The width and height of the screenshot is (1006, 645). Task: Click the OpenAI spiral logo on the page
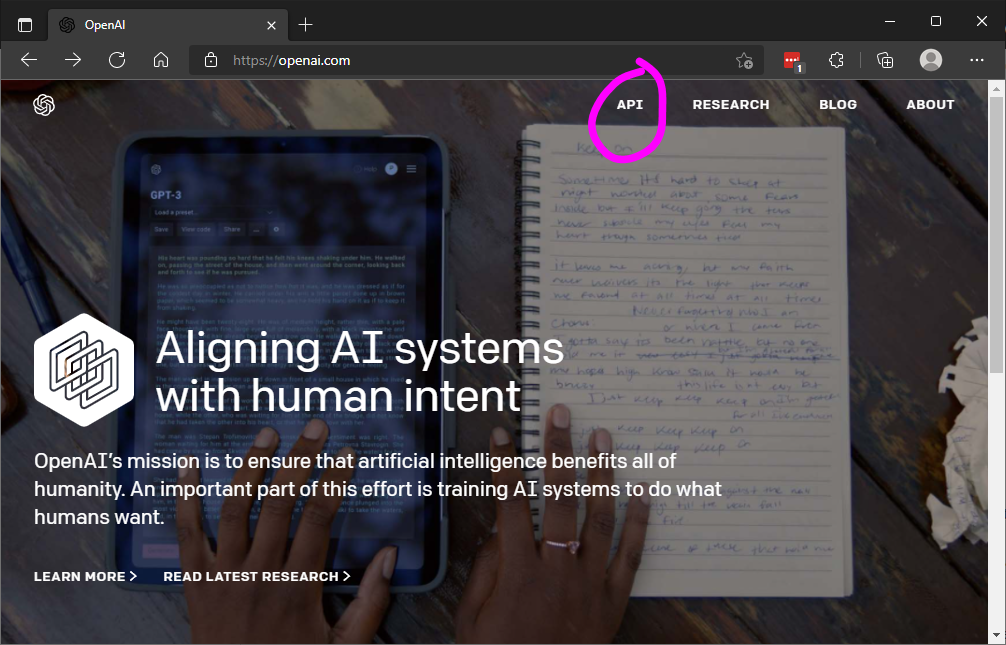[x=42, y=104]
